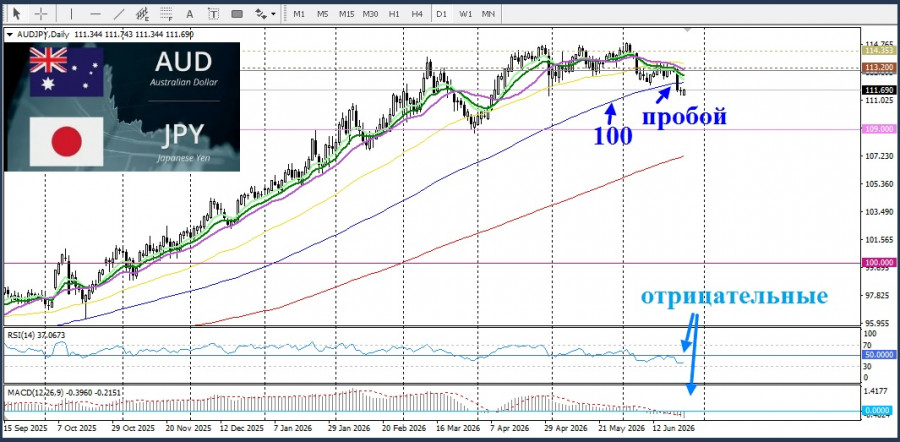Select the W1 weekly timeframe

465,13
